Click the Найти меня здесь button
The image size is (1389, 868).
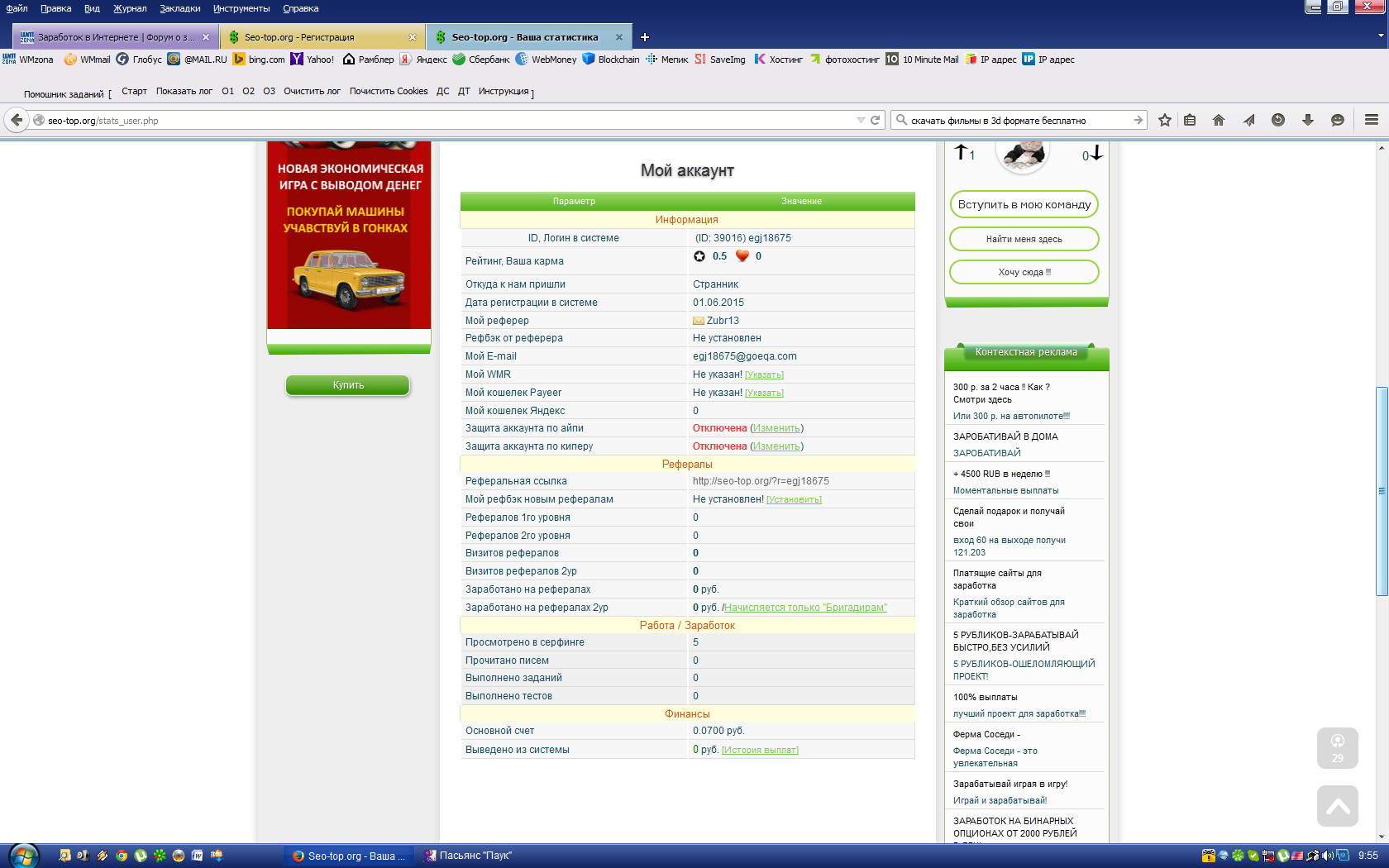1024,239
